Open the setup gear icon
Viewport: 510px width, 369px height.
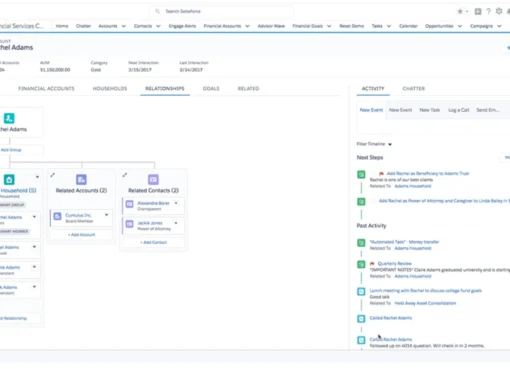pyautogui.click(x=499, y=11)
